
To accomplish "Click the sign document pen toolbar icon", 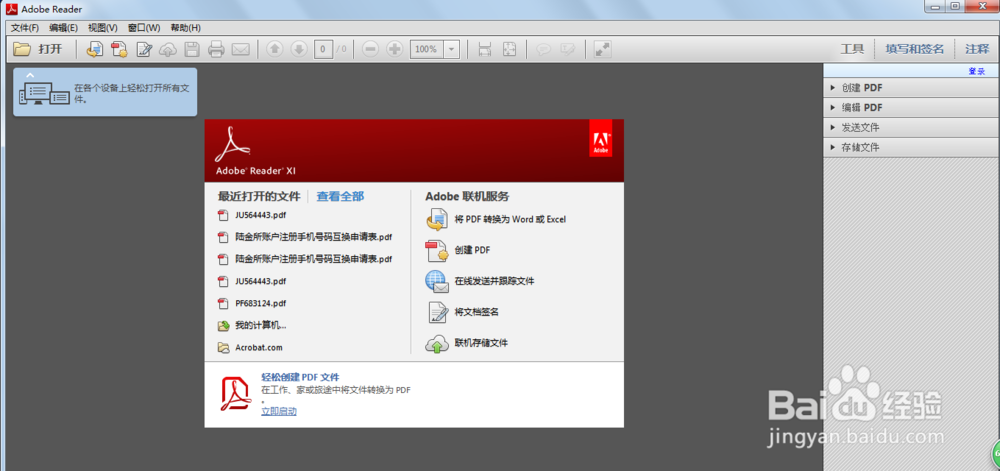I will tap(144, 49).
